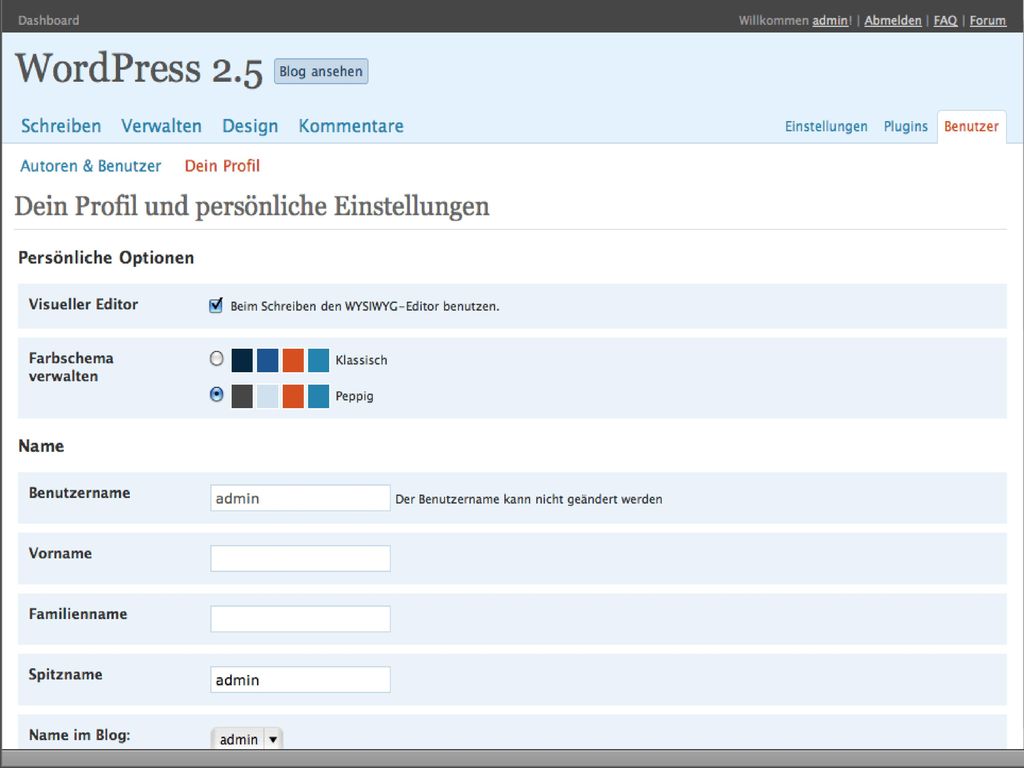The image size is (1024, 768).
Task: Click the teal blue Klassisch swatch
Action: tap(318, 360)
